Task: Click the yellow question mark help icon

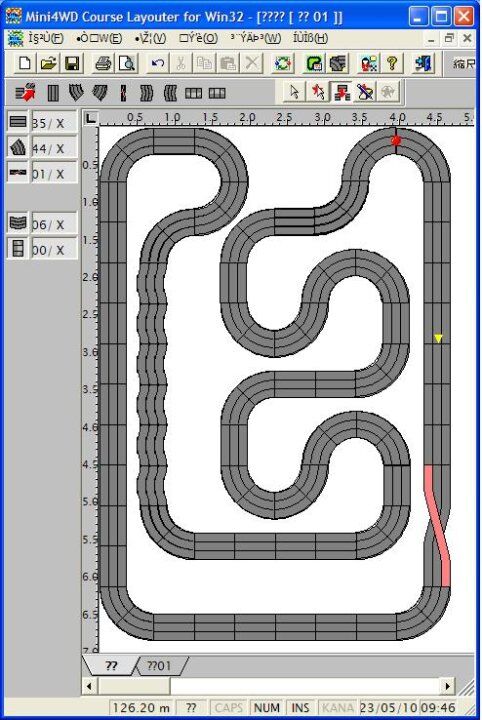Action: (392, 63)
